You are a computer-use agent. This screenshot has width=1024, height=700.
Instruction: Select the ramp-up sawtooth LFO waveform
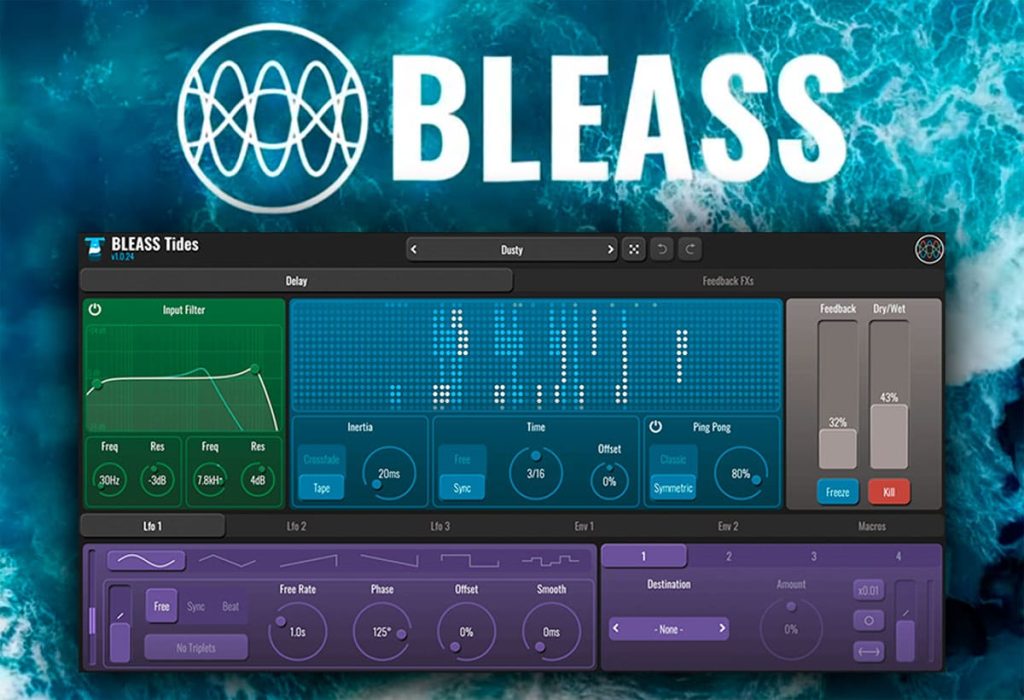[x=308, y=560]
